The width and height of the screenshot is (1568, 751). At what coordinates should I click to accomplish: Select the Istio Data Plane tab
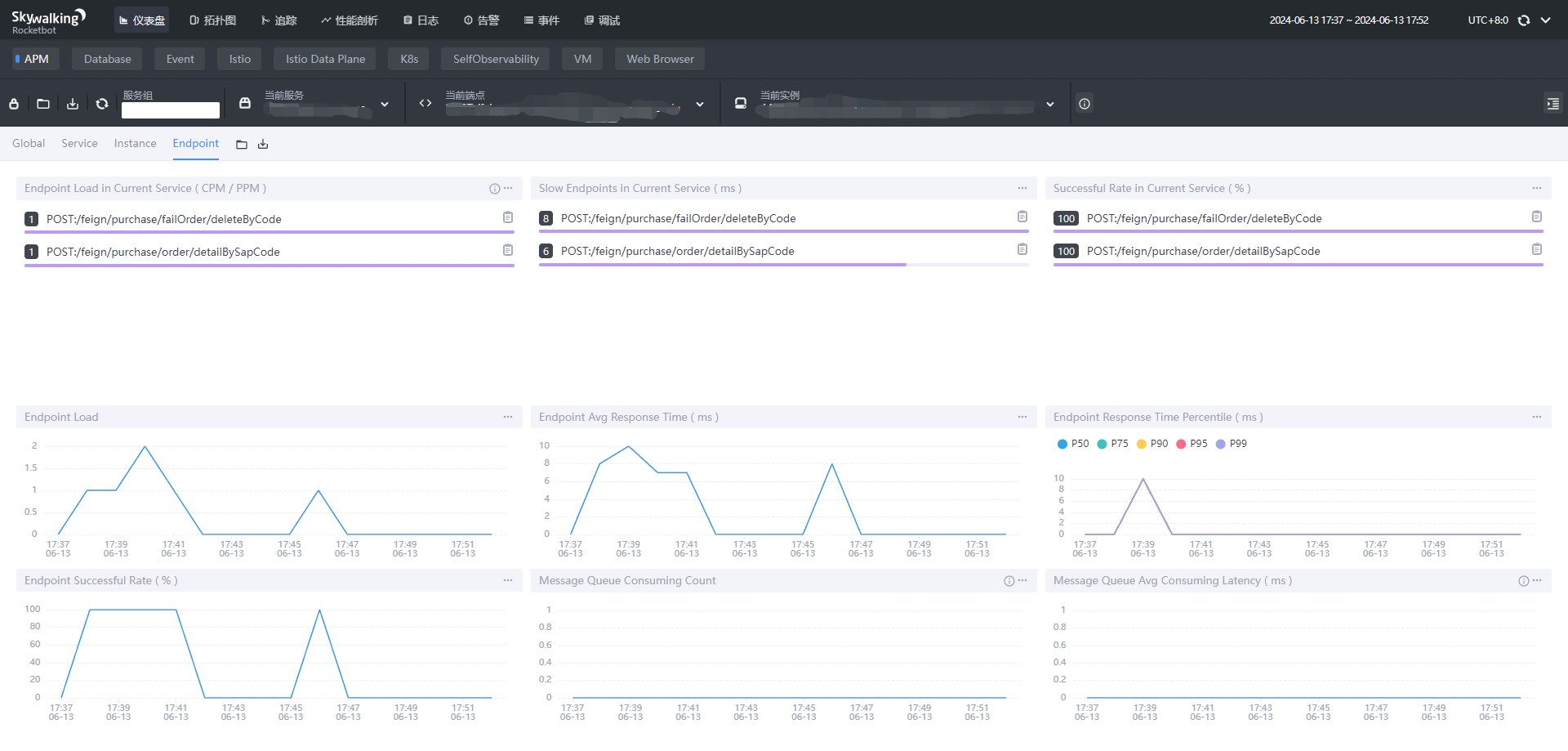pos(325,59)
